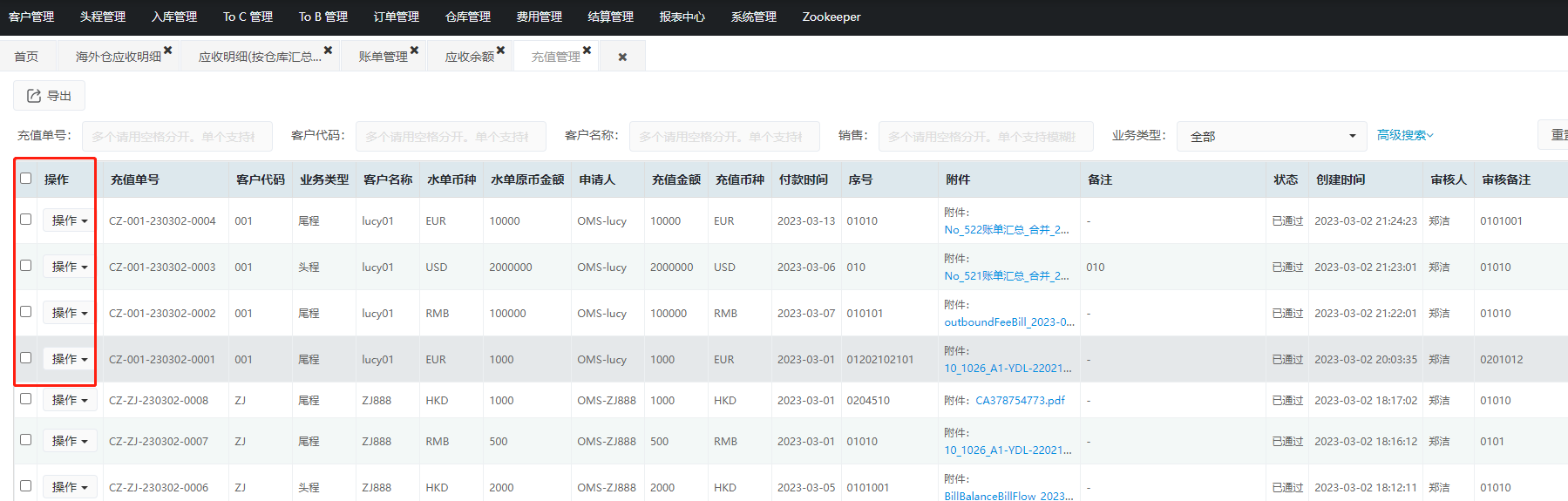Open the 订单管理 menu
Image resolution: width=1568 pixels, height=501 pixels.
click(x=397, y=17)
